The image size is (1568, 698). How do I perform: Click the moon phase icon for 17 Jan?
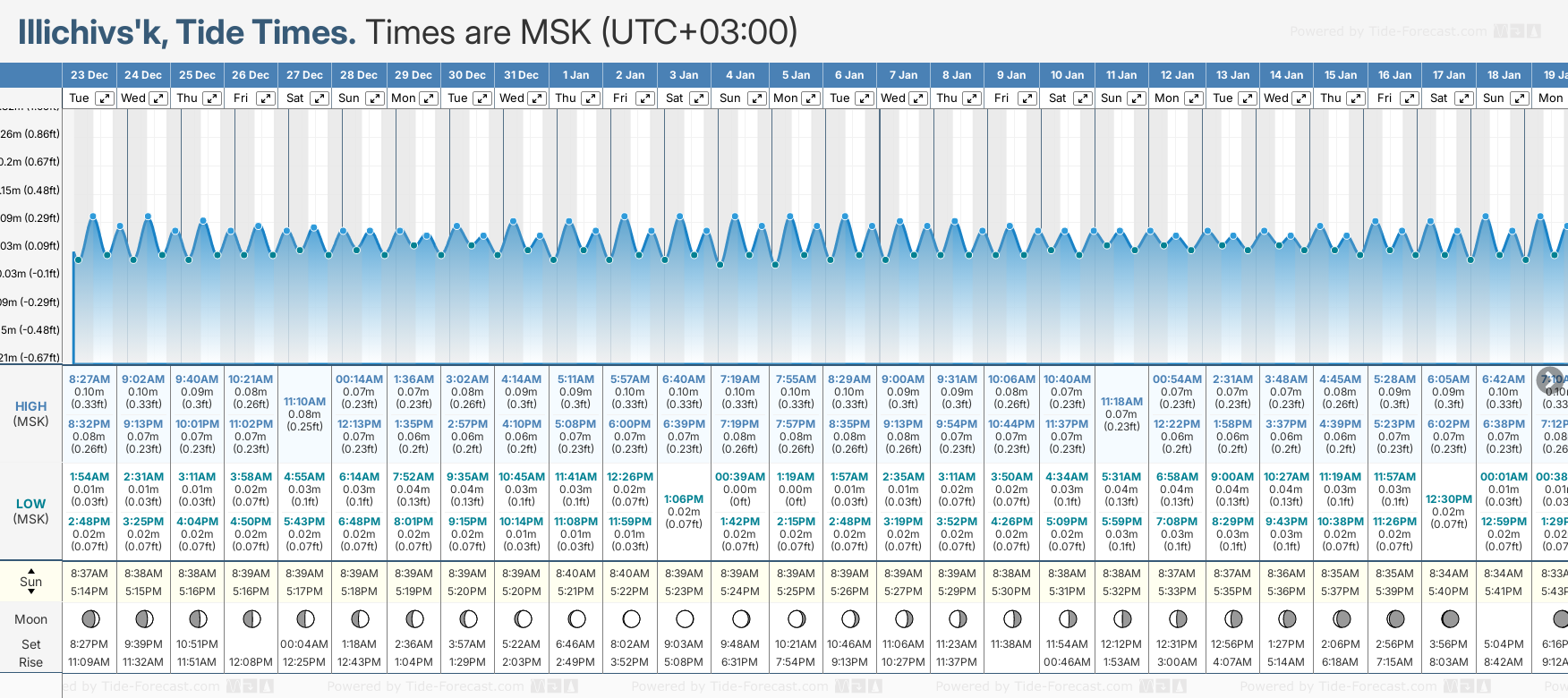(1450, 618)
